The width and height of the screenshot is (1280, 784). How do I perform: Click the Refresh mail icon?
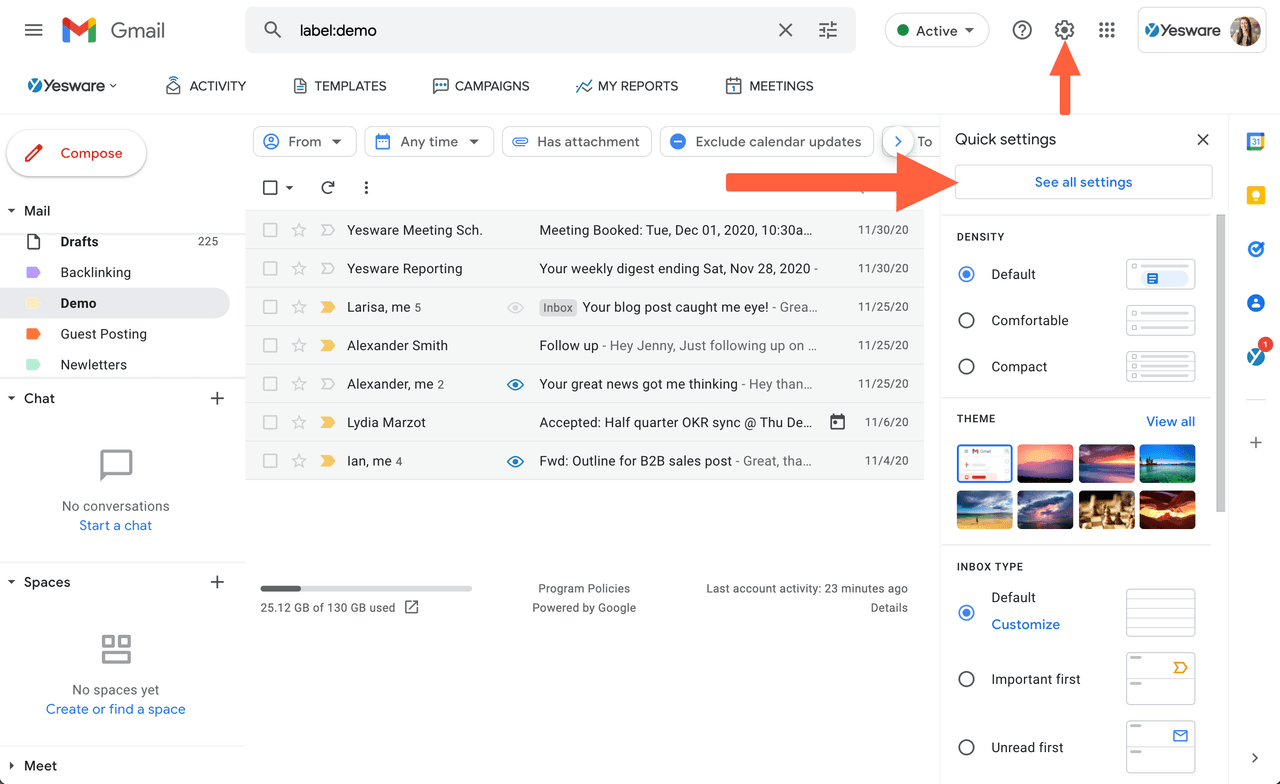(327, 187)
